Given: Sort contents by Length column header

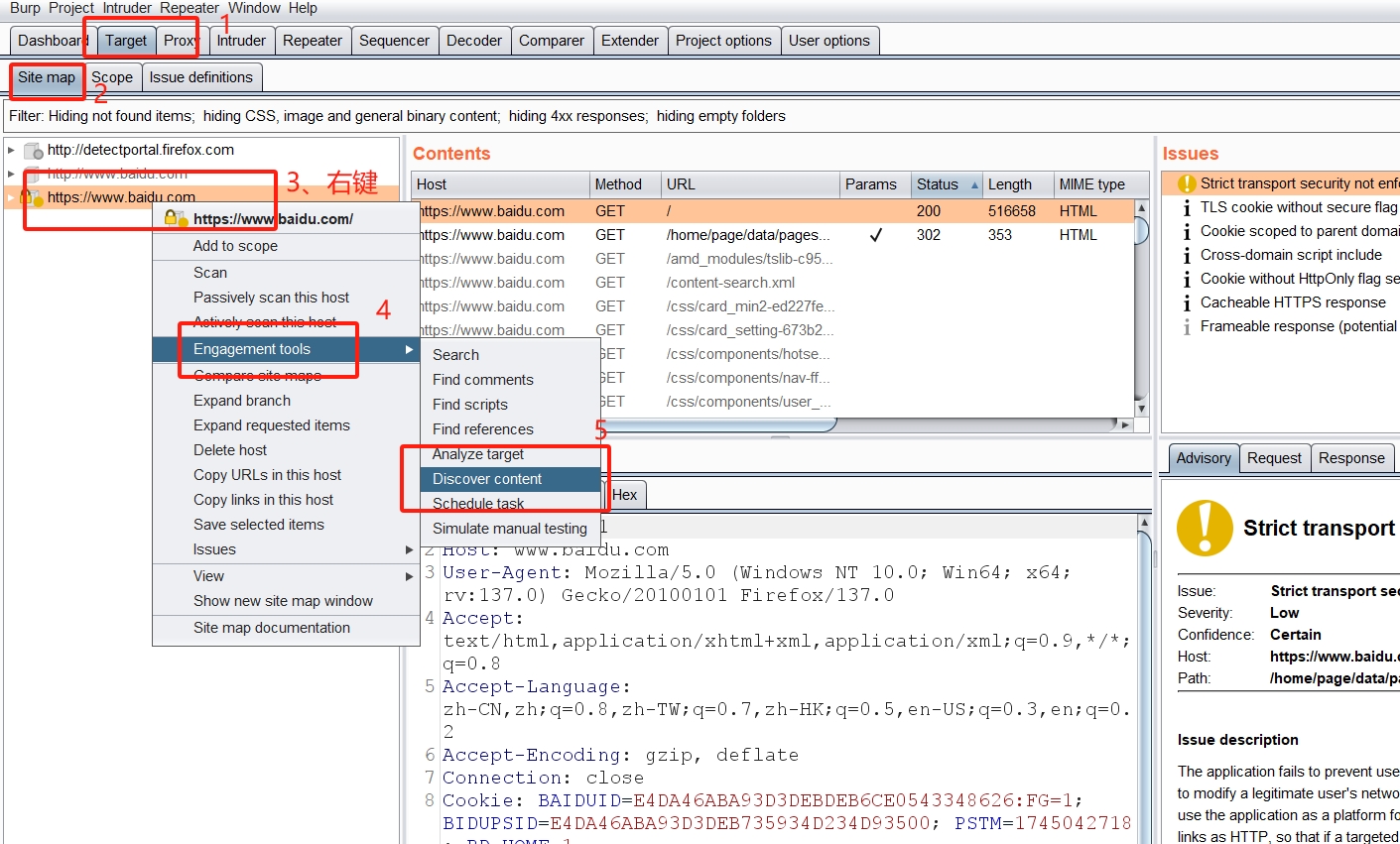Looking at the screenshot, I should 1017,184.
